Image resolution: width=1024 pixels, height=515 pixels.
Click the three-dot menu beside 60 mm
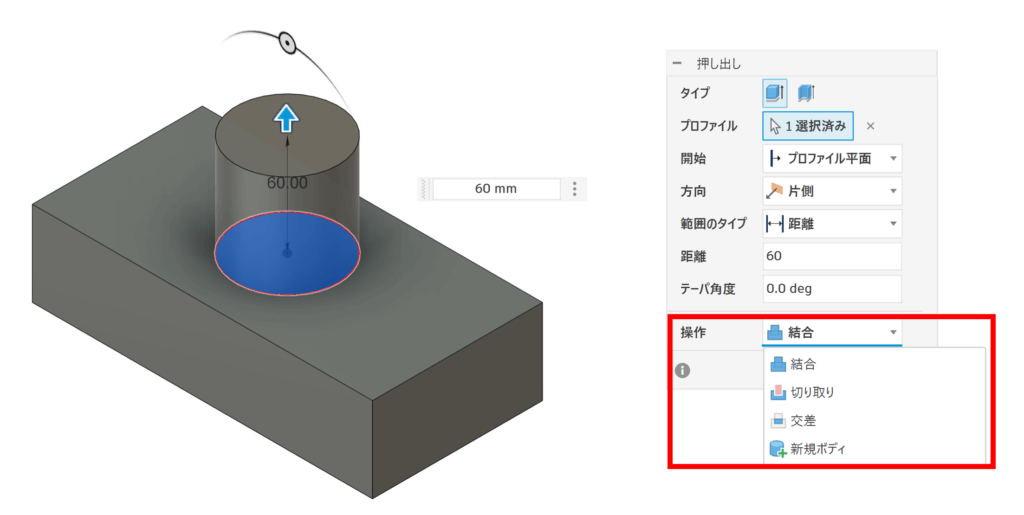pos(574,189)
